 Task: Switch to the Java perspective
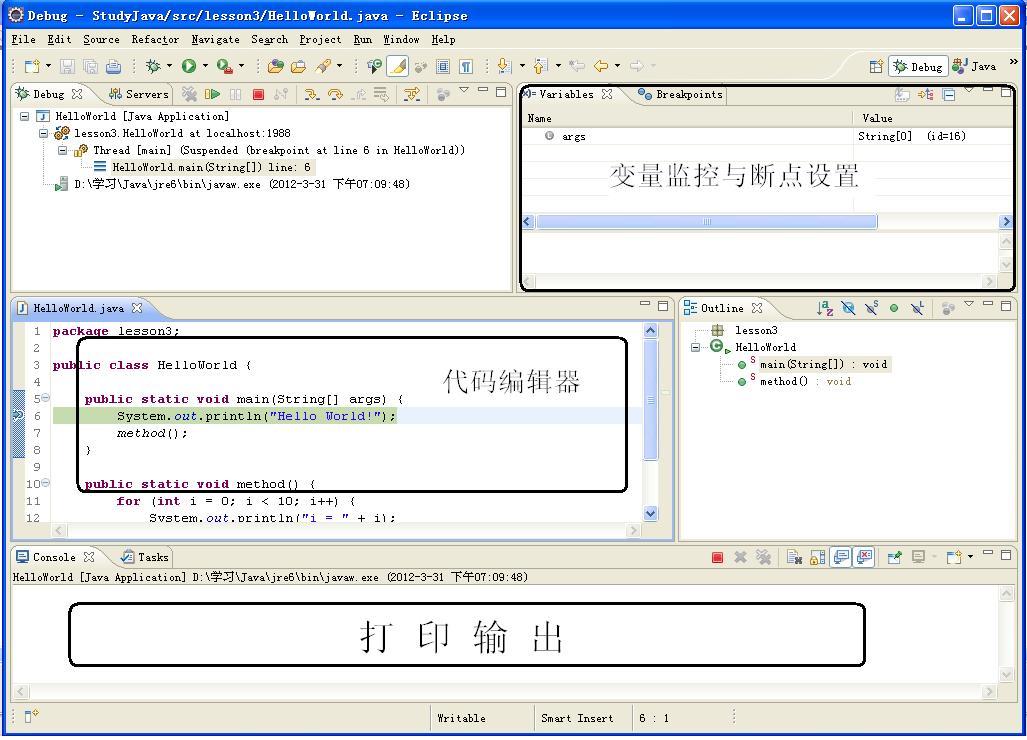click(x=975, y=66)
